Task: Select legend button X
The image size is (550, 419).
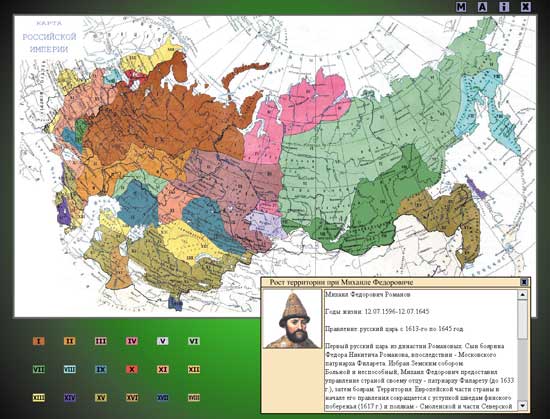Action: click(x=132, y=369)
